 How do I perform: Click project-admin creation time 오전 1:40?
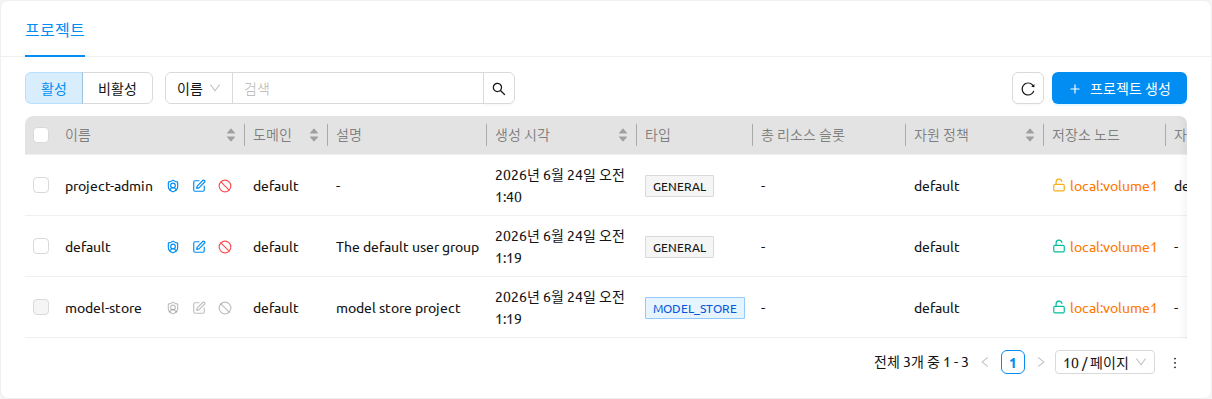click(560, 186)
